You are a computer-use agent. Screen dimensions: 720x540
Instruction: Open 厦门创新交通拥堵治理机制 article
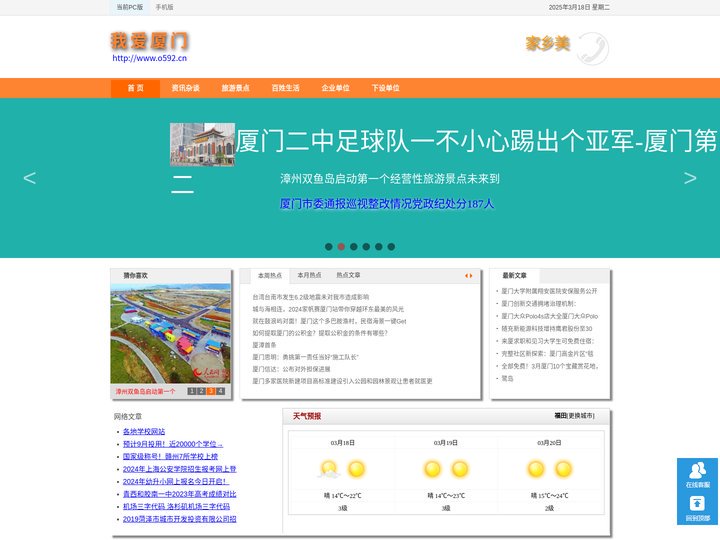(x=539, y=304)
